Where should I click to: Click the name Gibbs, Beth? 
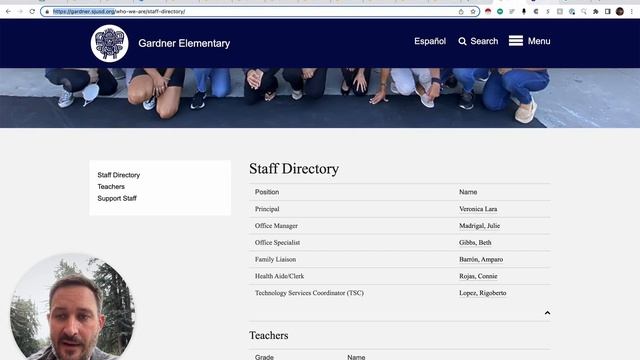tap(475, 242)
